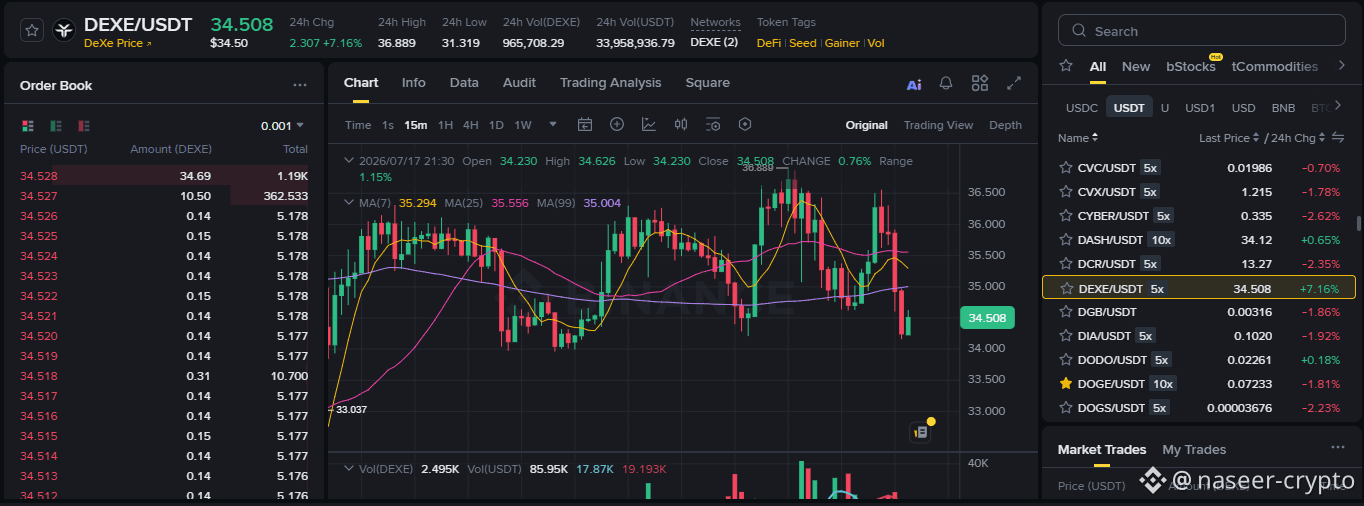Image resolution: width=1364 pixels, height=506 pixels.
Task: Switch to the Info tab
Action: click(x=414, y=83)
